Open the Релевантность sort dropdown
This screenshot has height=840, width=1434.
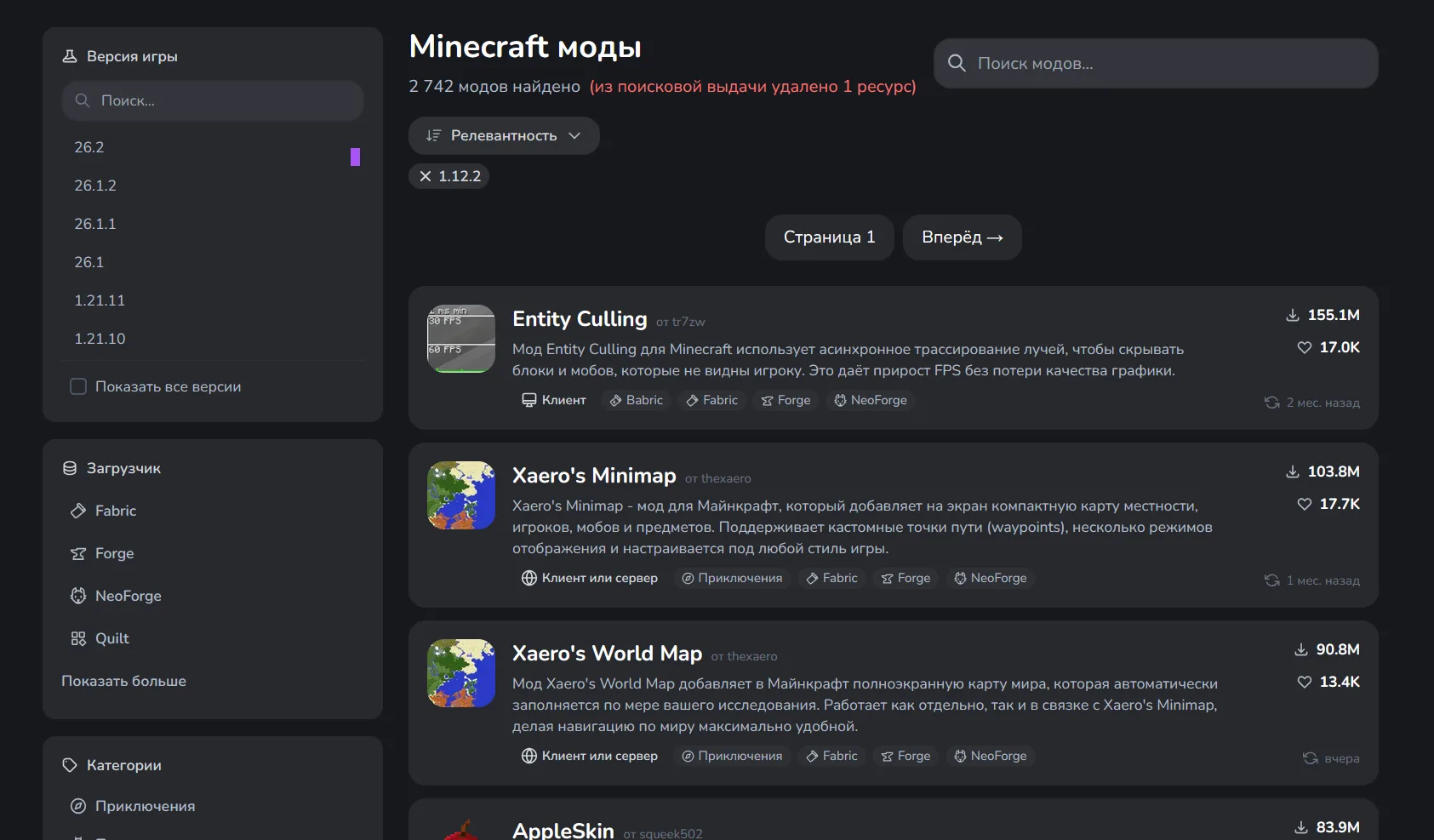point(504,135)
